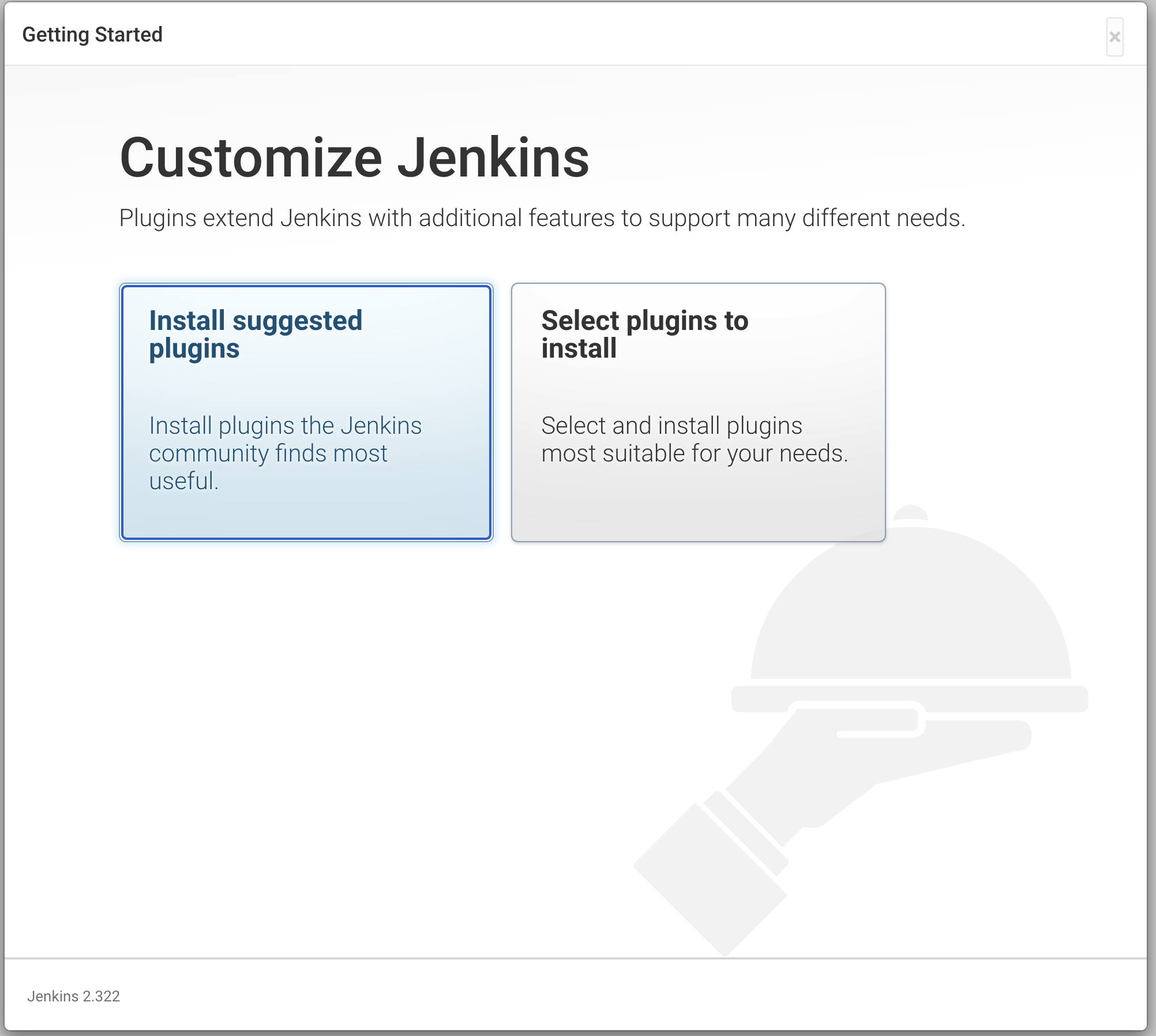
Task: Click the 'different needs' subtitle ending
Action: point(883,219)
